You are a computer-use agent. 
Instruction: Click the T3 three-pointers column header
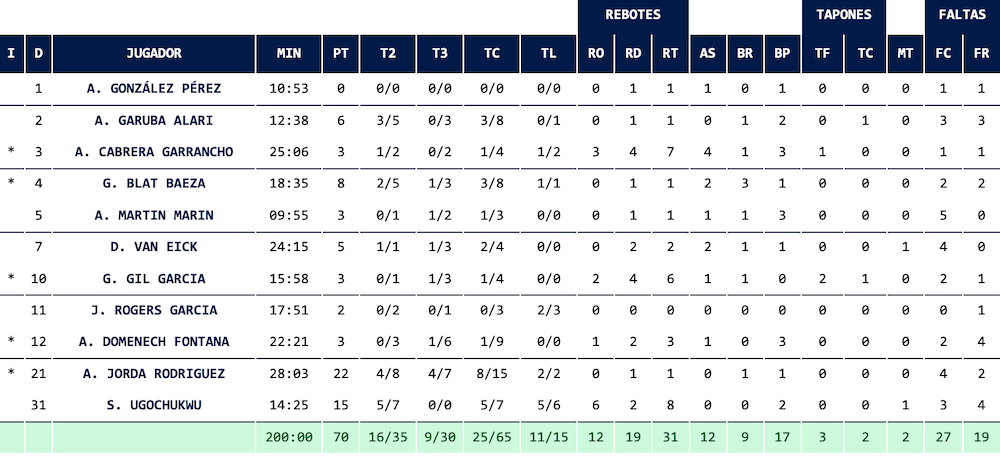pyautogui.click(x=439, y=54)
